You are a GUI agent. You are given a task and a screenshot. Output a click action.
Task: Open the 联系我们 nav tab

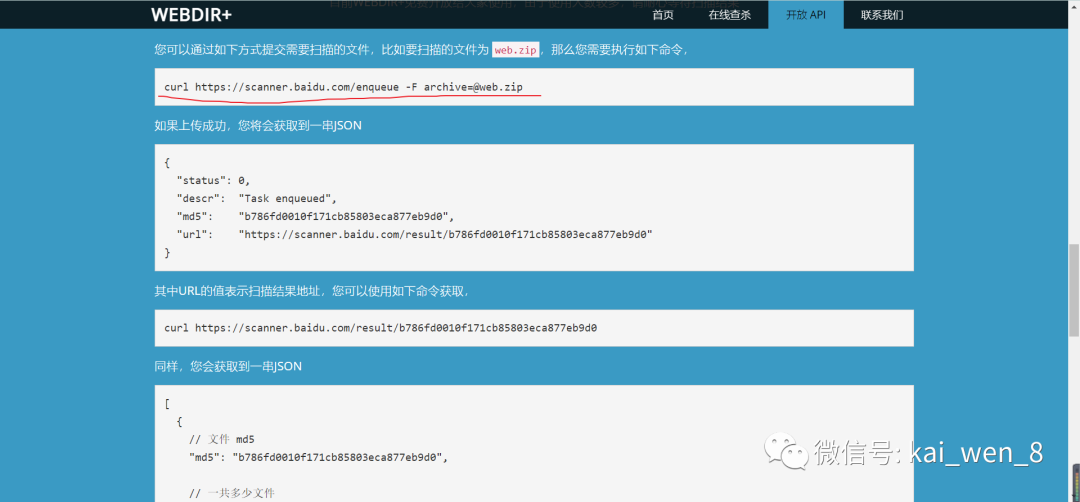(x=882, y=15)
